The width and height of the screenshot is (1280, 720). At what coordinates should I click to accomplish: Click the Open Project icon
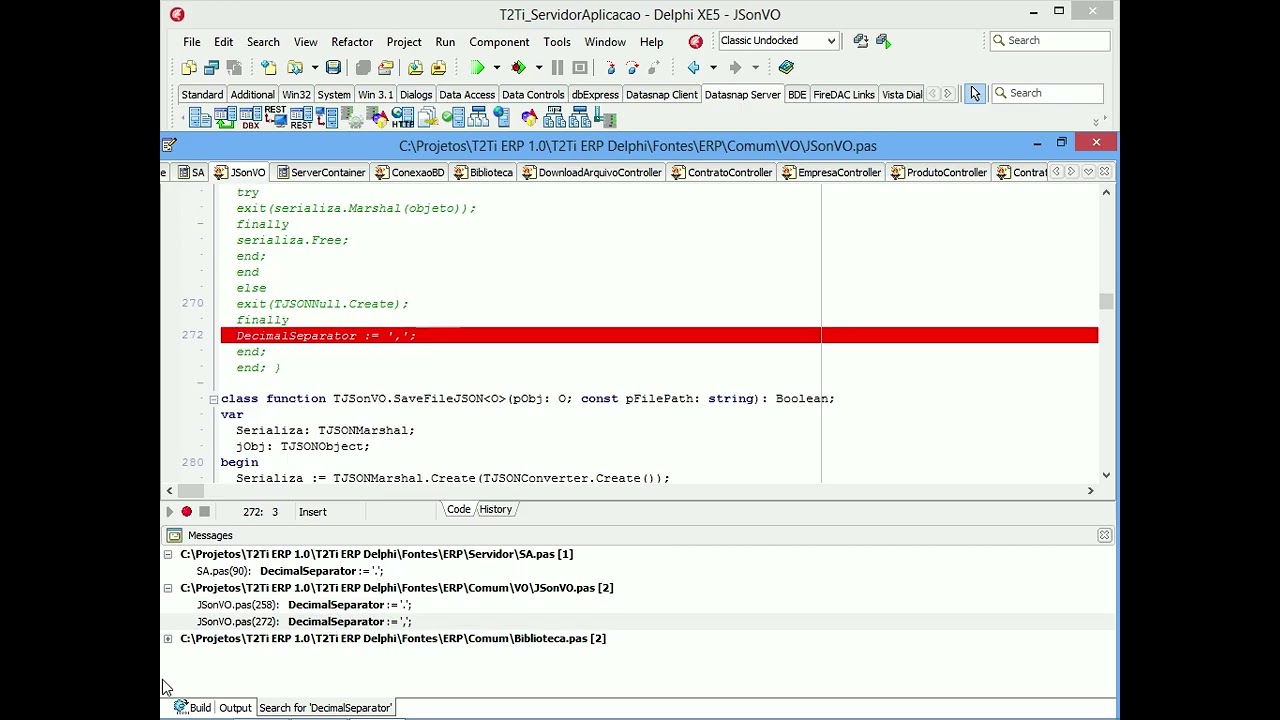[x=385, y=67]
